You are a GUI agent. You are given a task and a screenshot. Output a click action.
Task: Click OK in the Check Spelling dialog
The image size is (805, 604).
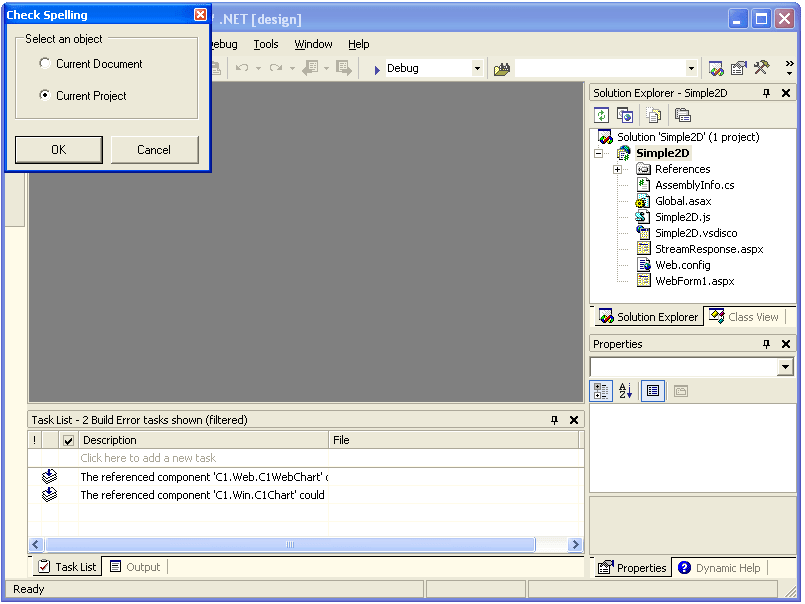pyautogui.click(x=56, y=149)
